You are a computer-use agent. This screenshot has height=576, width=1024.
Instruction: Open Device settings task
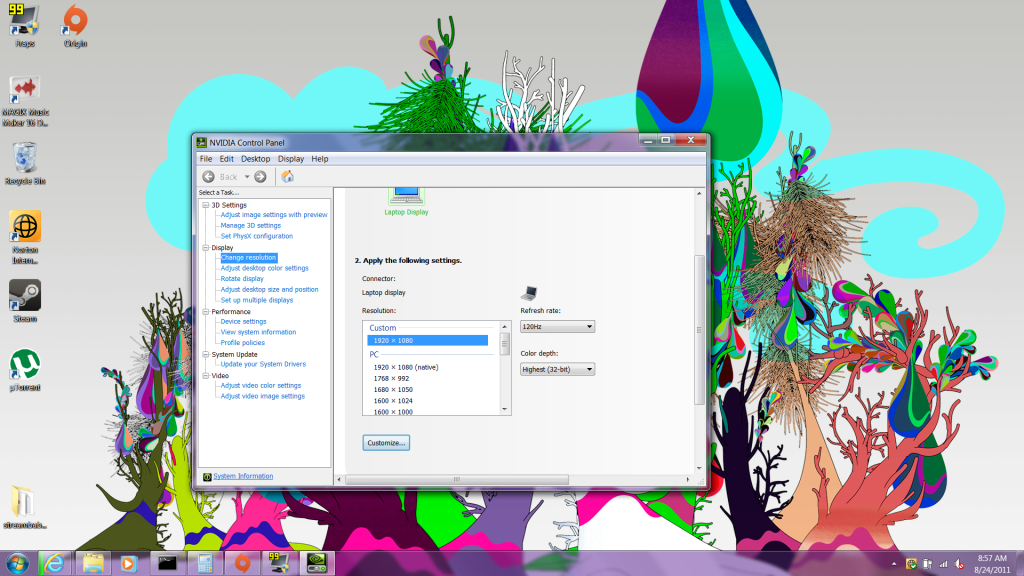click(x=243, y=321)
